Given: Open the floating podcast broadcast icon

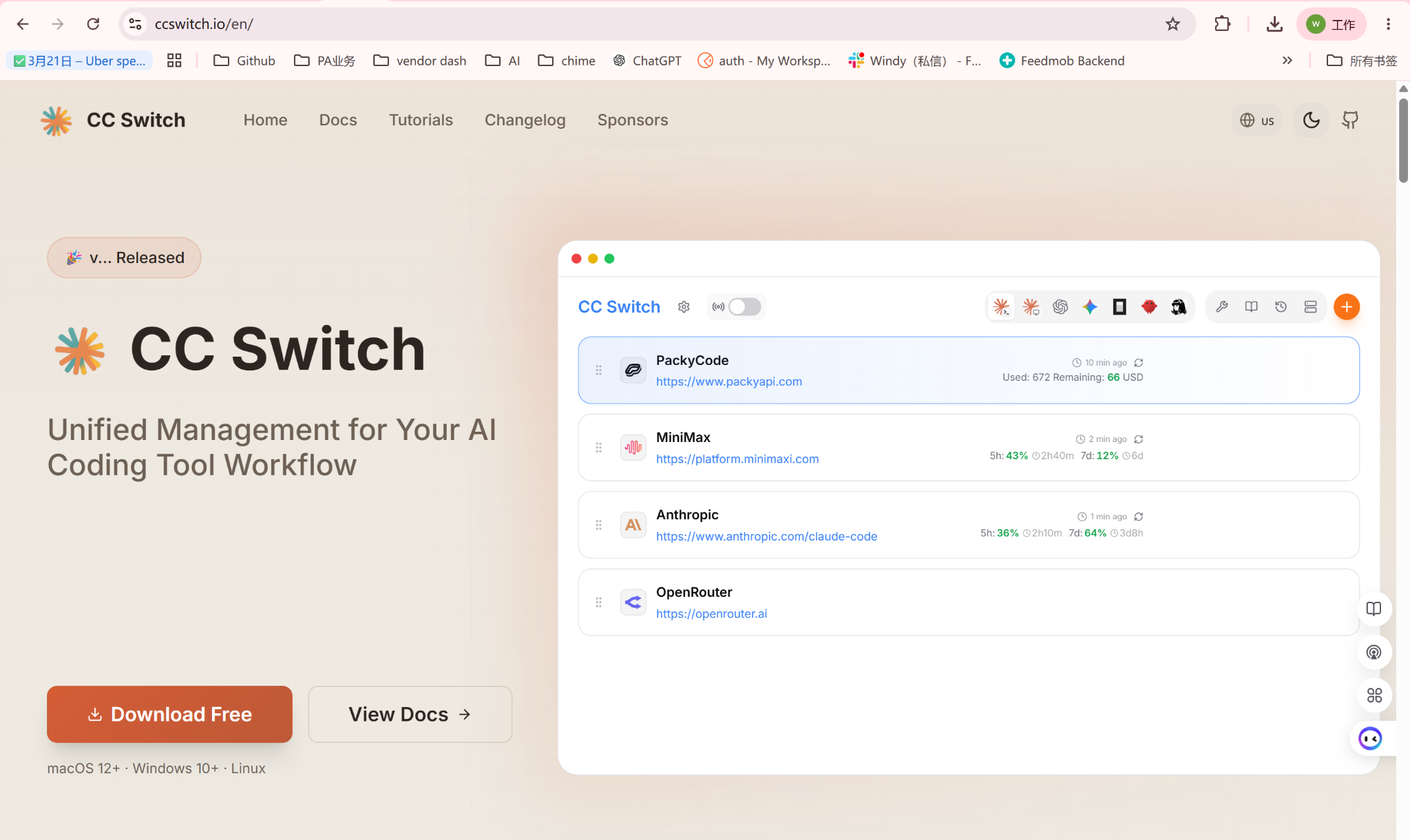Looking at the screenshot, I should pos(1374,652).
